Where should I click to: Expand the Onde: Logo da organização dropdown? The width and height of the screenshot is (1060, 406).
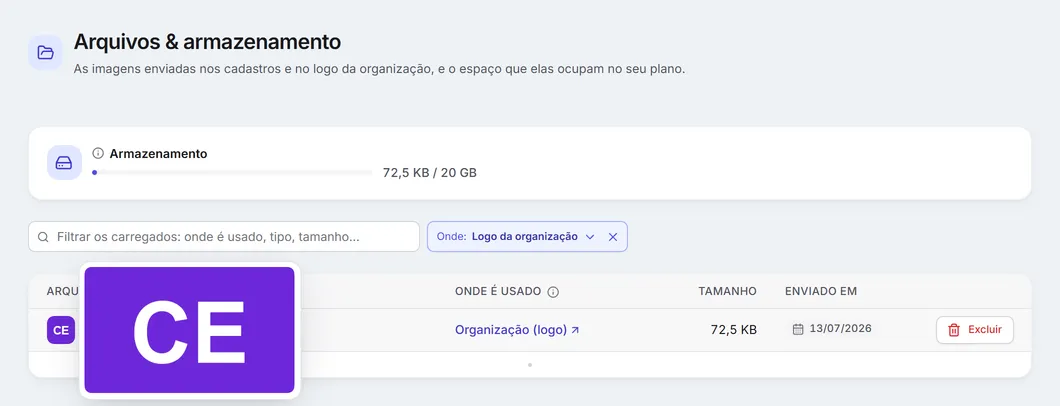pyautogui.click(x=589, y=237)
